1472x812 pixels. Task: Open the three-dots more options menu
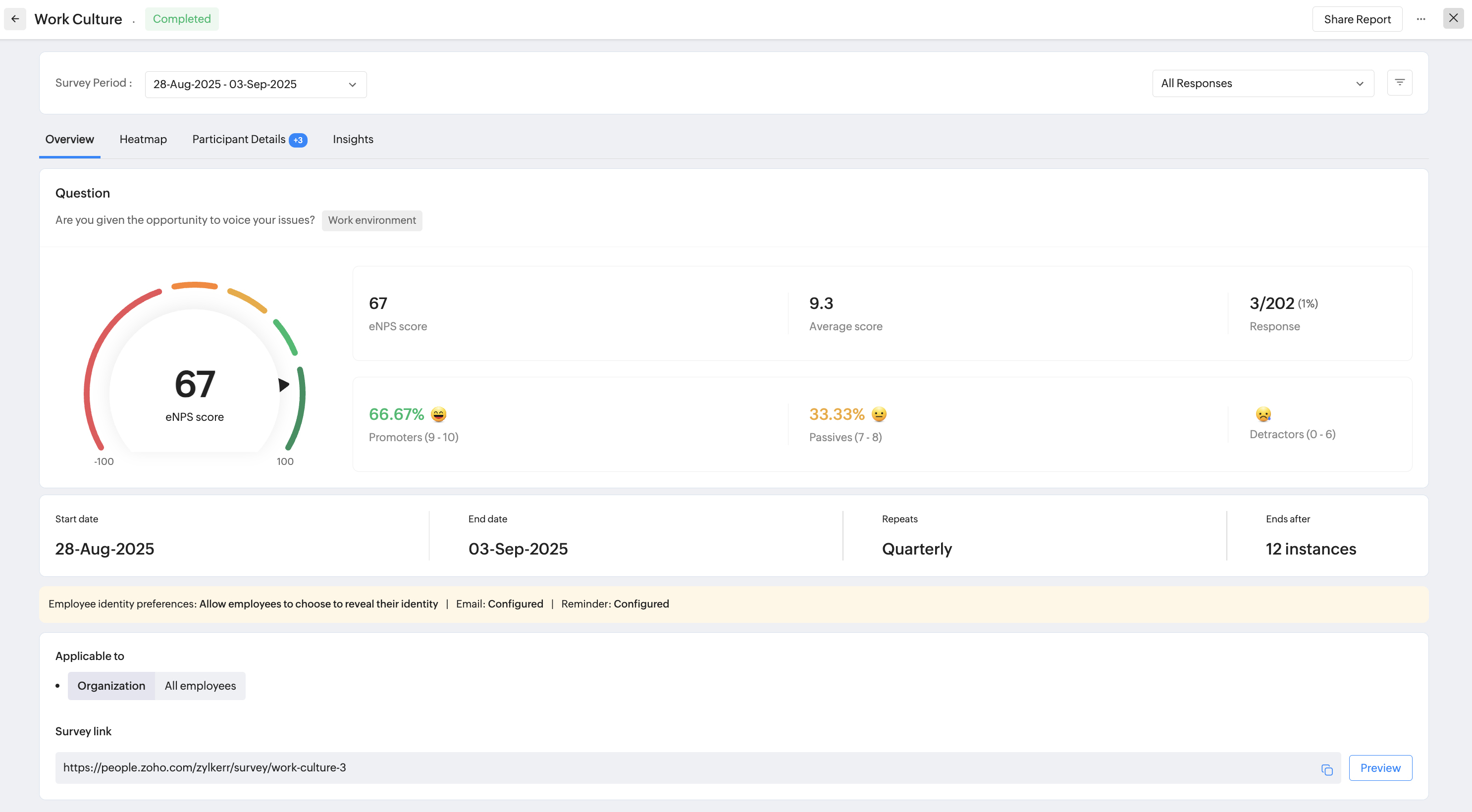pyautogui.click(x=1420, y=19)
